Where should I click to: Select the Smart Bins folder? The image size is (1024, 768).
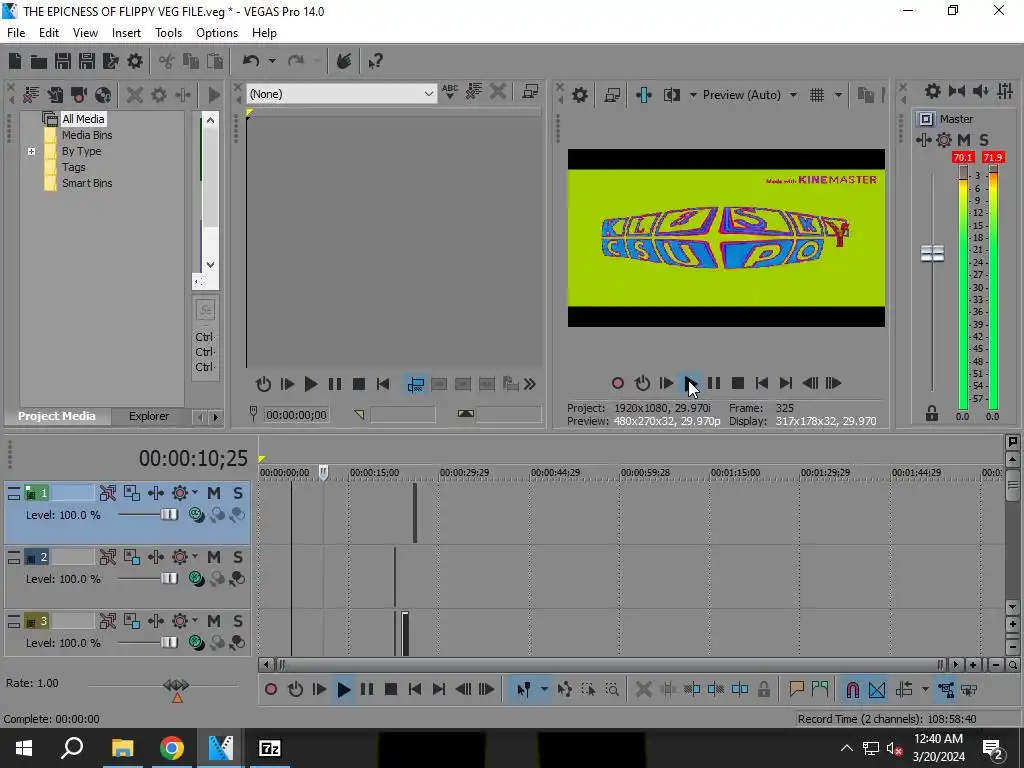[87, 184]
